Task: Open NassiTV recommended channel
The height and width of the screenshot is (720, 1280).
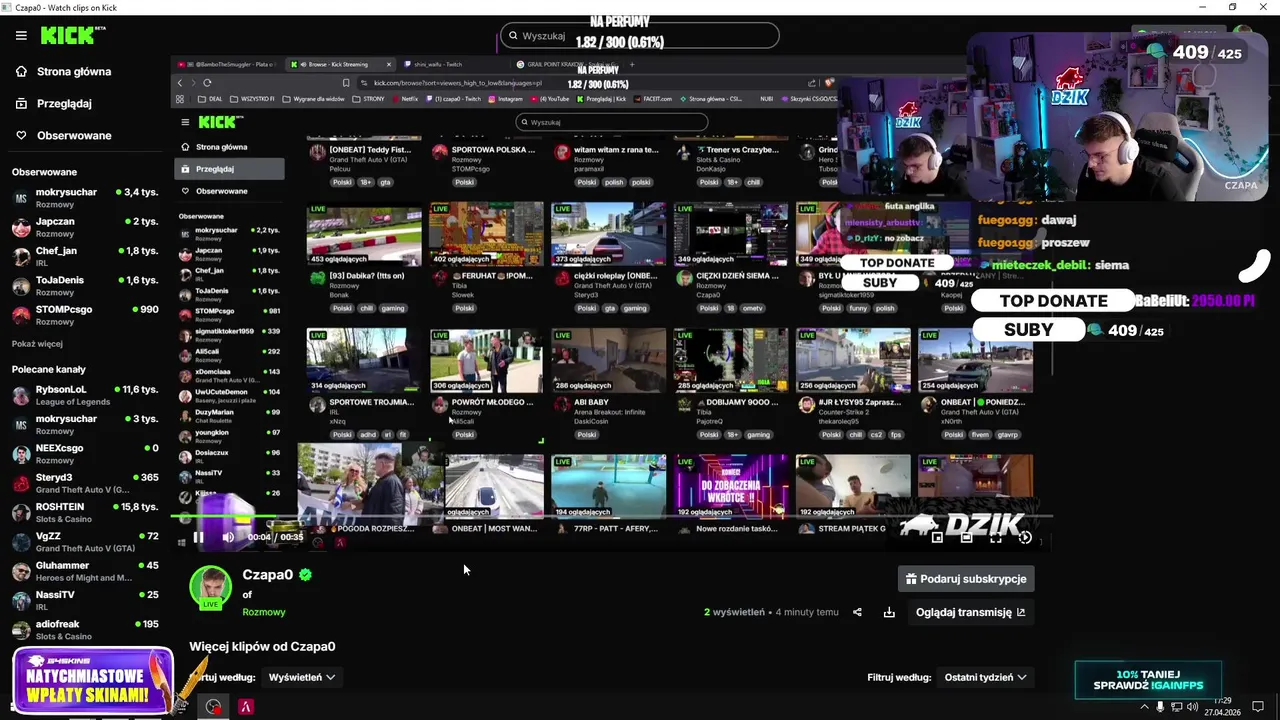Action: (x=85, y=600)
